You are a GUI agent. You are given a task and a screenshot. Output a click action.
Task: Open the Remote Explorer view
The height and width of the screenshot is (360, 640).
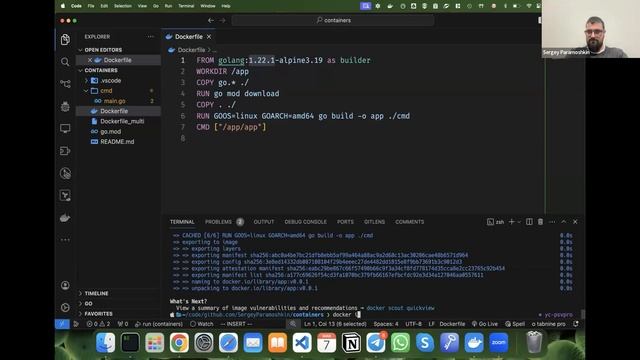point(65,129)
